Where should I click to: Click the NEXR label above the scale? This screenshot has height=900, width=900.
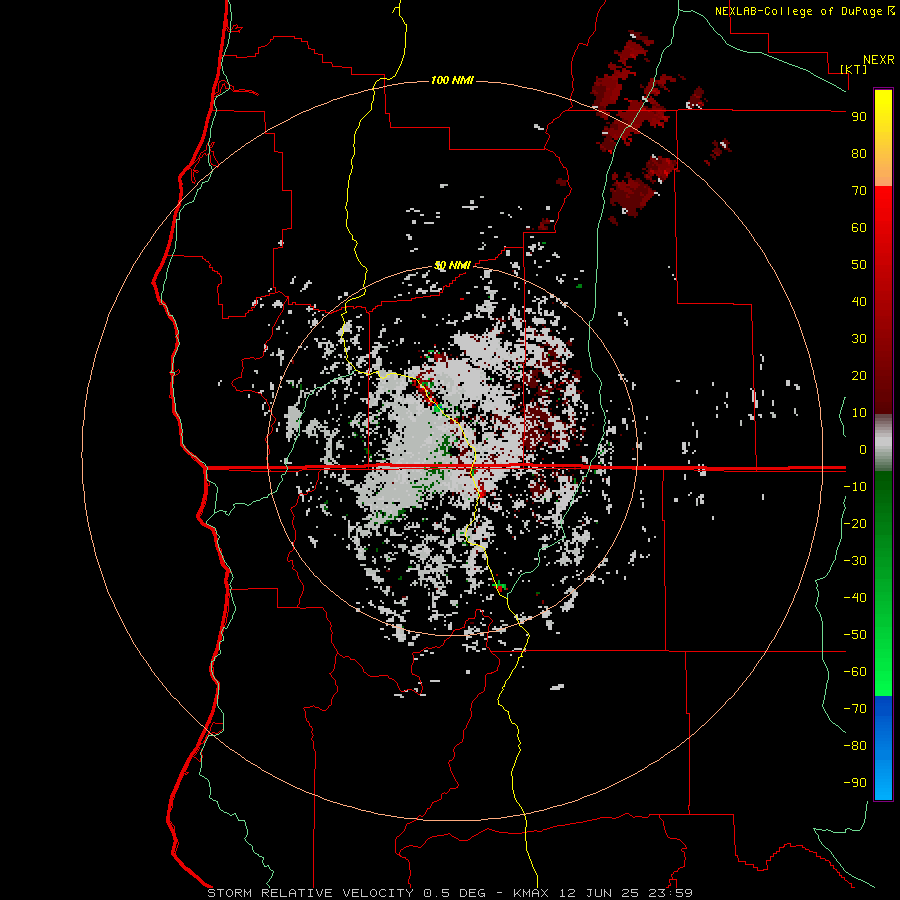click(879, 60)
